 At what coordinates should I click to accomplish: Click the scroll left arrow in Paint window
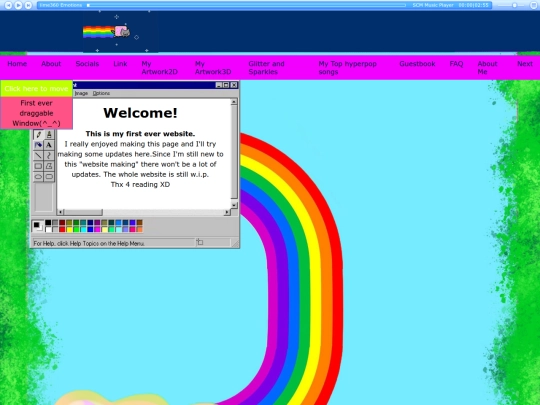point(60,212)
